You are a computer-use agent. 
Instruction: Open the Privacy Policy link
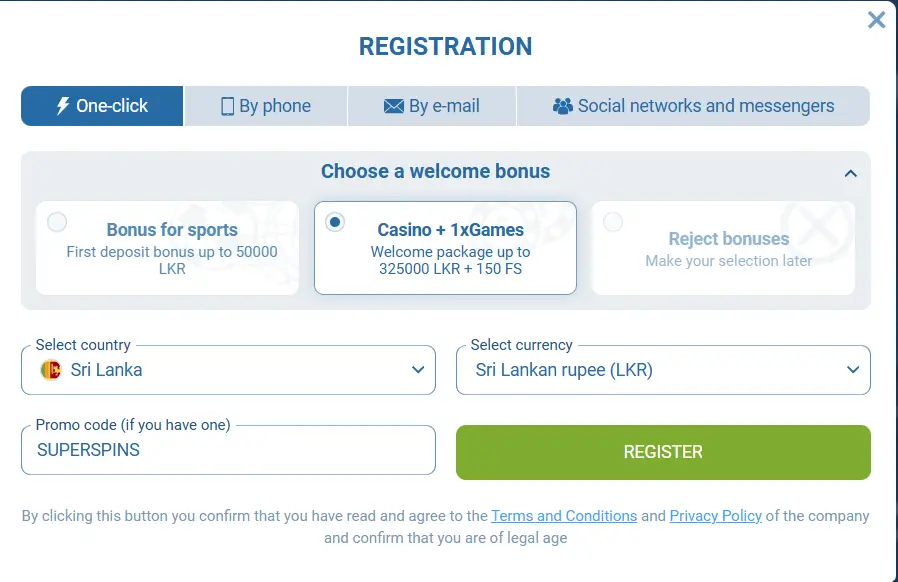click(x=716, y=516)
